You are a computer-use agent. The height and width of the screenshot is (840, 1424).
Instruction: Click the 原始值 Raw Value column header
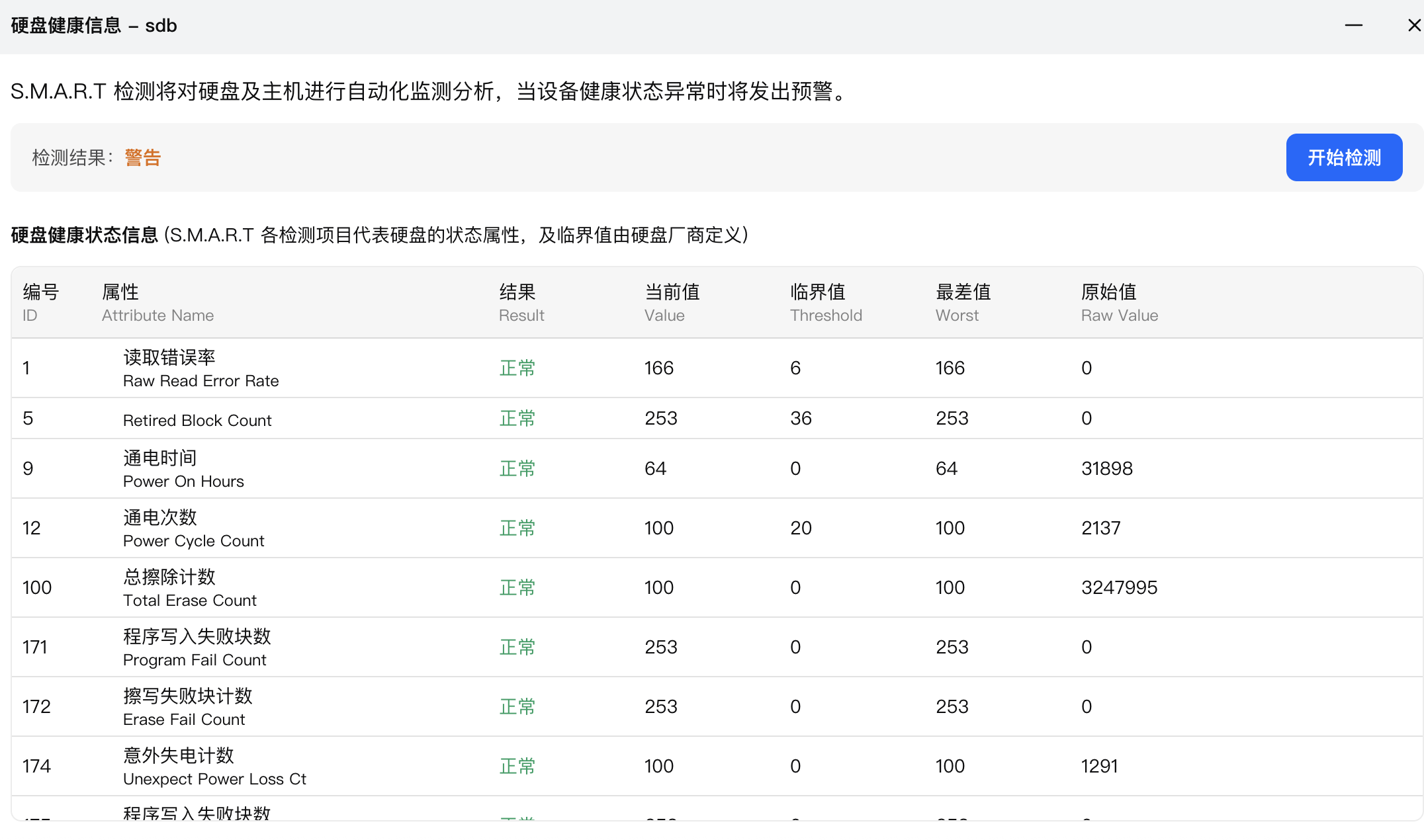click(1119, 303)
